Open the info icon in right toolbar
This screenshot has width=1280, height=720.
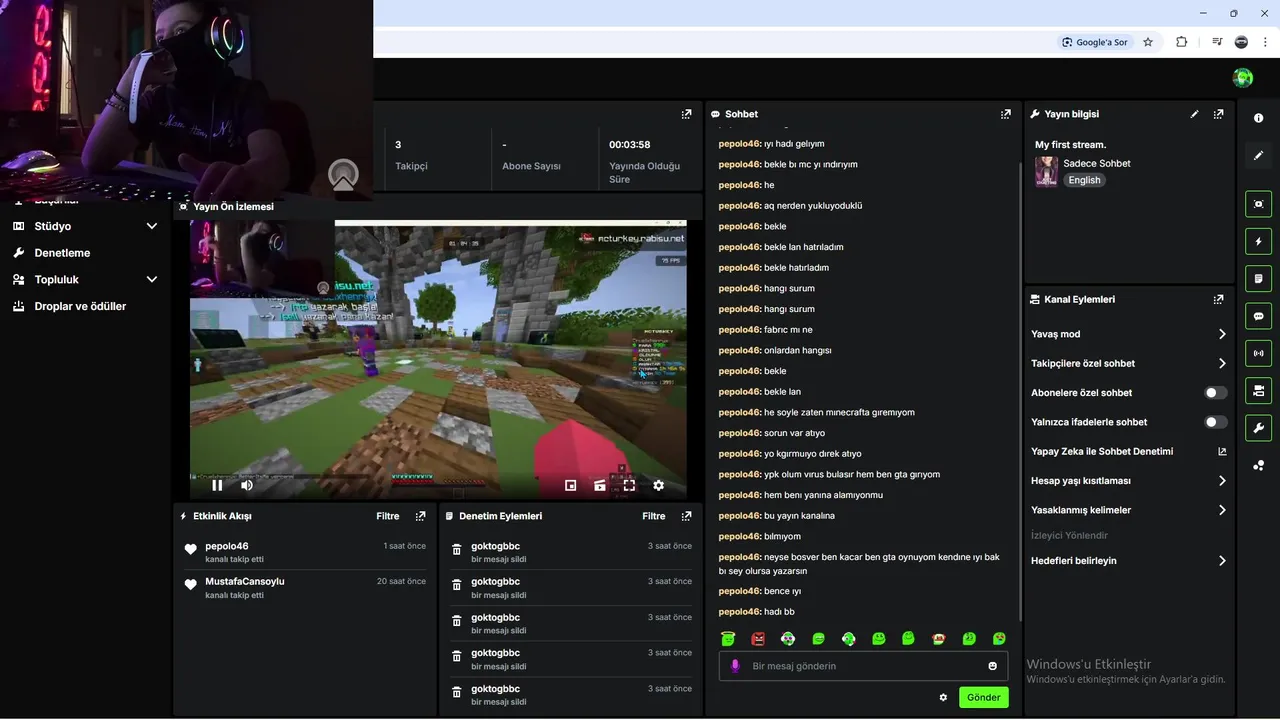[1258, 118]
